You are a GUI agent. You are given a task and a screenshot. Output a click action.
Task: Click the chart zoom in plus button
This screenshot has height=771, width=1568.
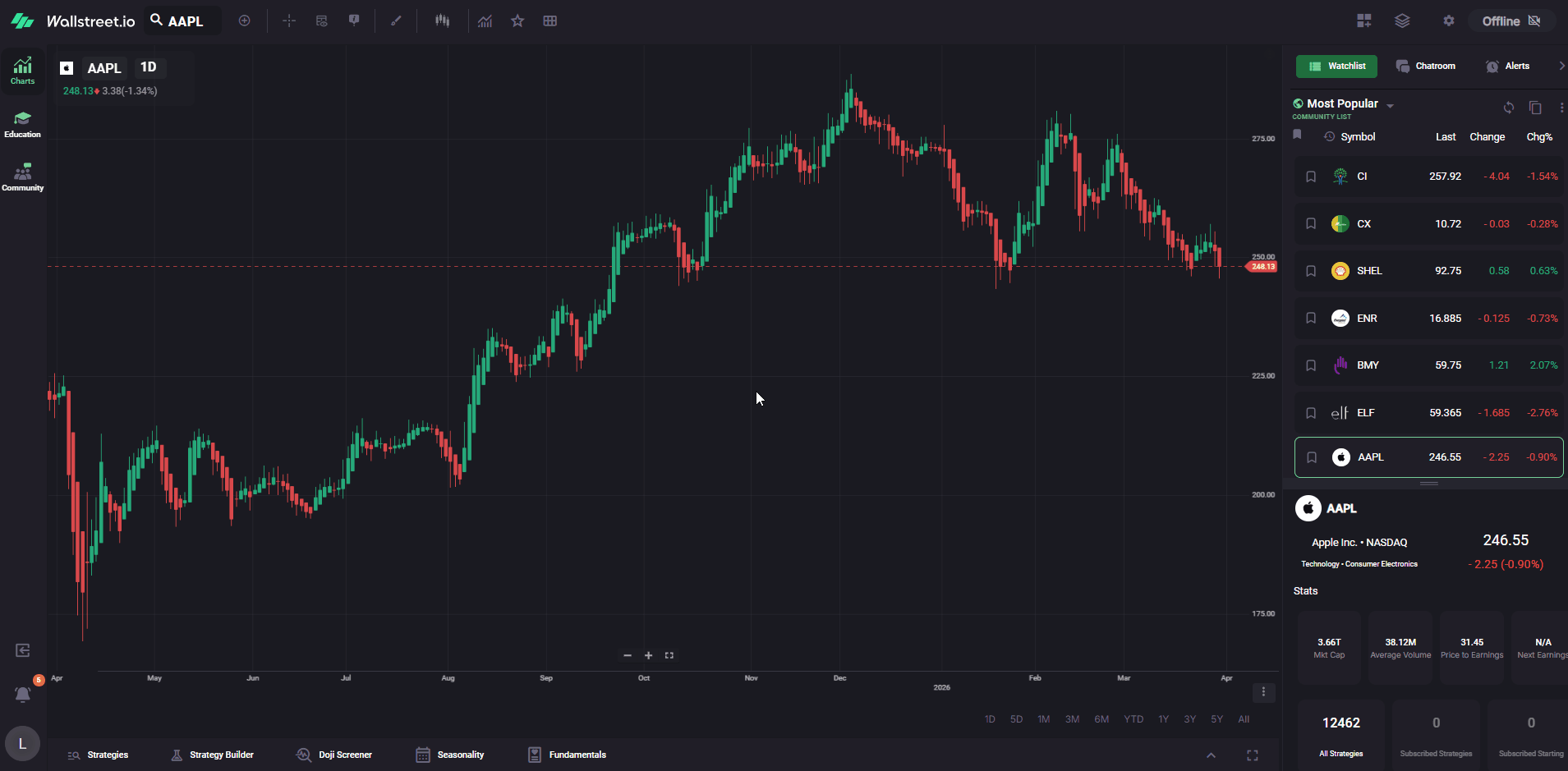pyautogui.click(x=648, y=655)
